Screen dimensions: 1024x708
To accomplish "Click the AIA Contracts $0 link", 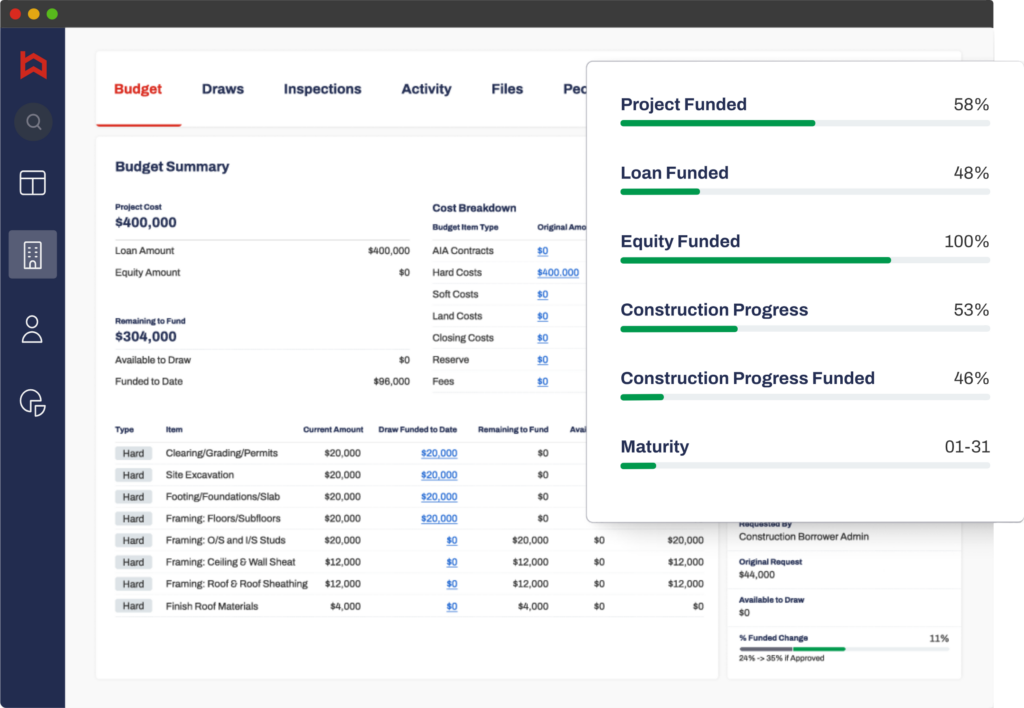I will pyautogui.click(x=541, y=250).
